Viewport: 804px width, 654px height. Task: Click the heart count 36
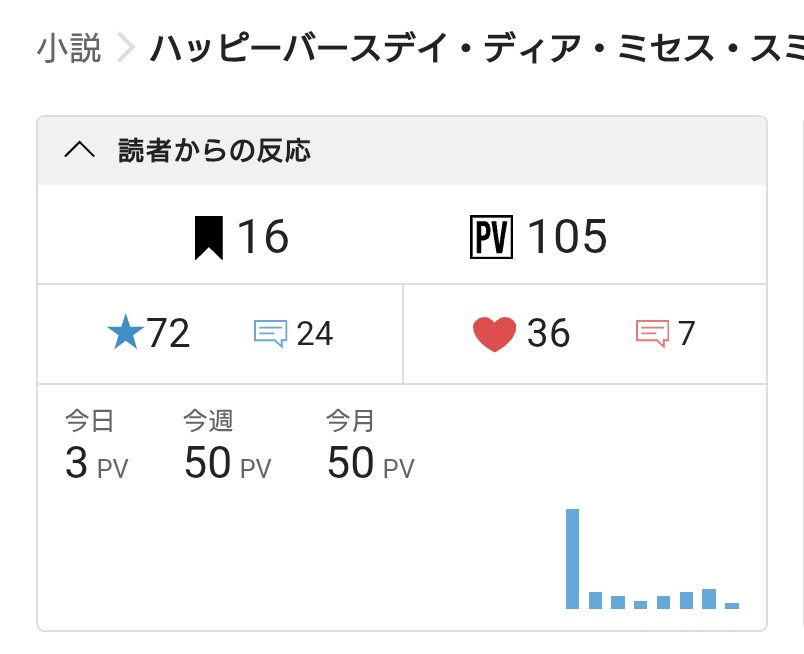(x=548, y=333)
